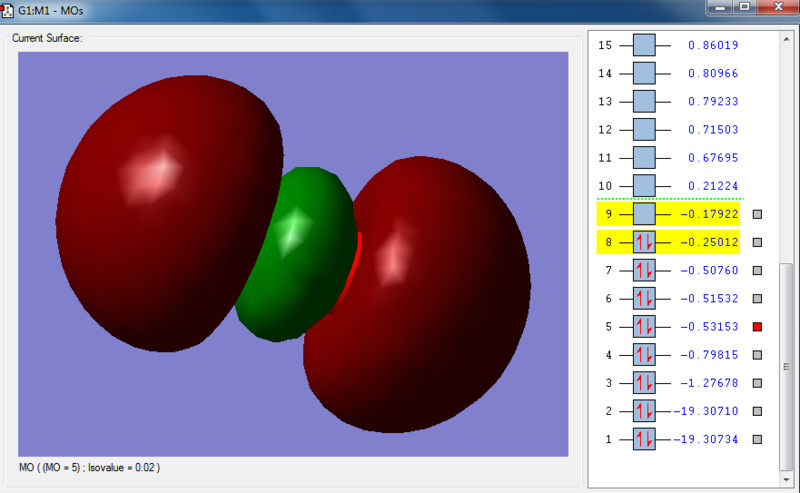
Task: Click the MO isovalue status text
Action: [x=89, y=467]
